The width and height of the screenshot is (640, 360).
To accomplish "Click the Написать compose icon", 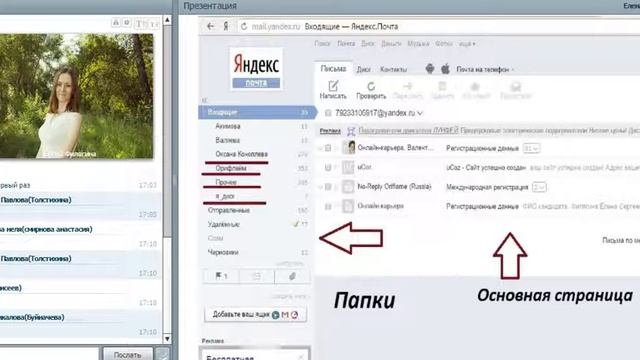I will point(333,86).
